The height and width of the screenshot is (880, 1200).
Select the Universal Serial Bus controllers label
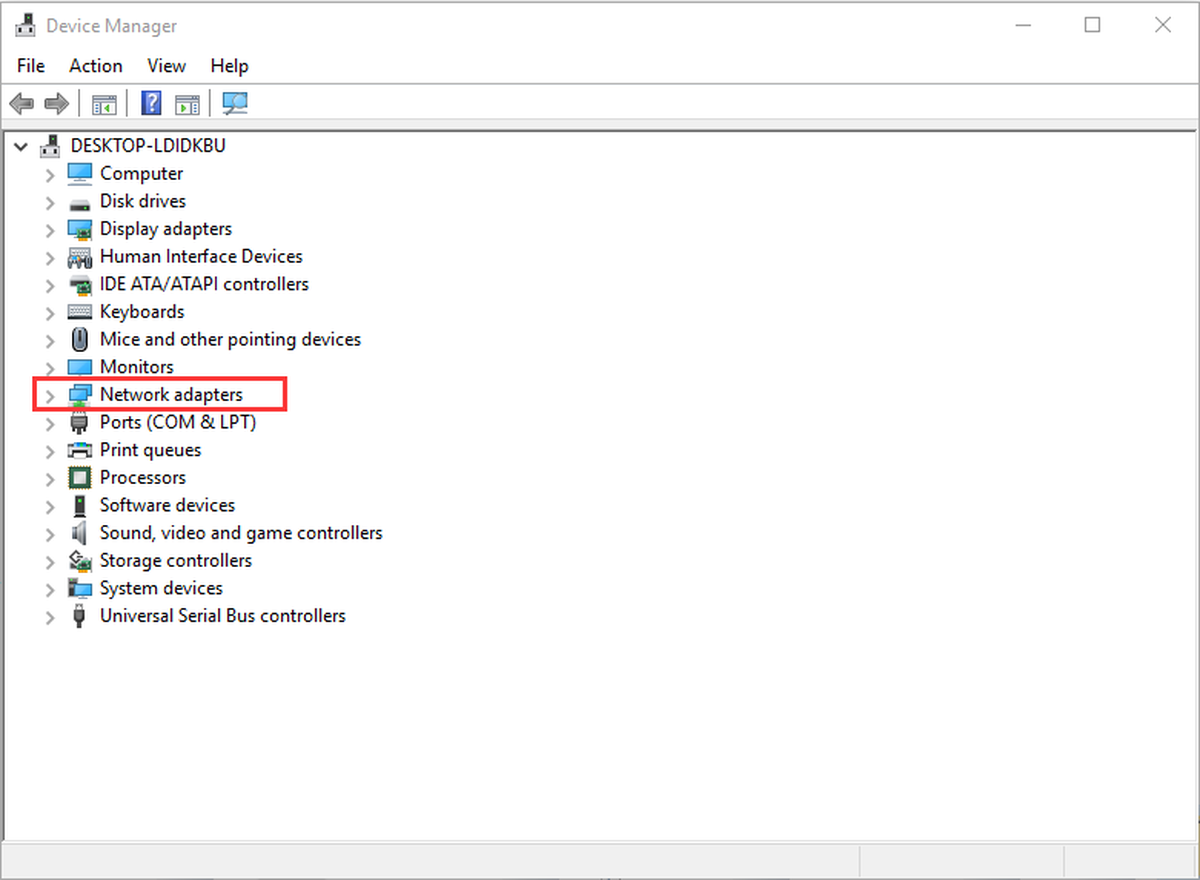[x=223, y=616]
